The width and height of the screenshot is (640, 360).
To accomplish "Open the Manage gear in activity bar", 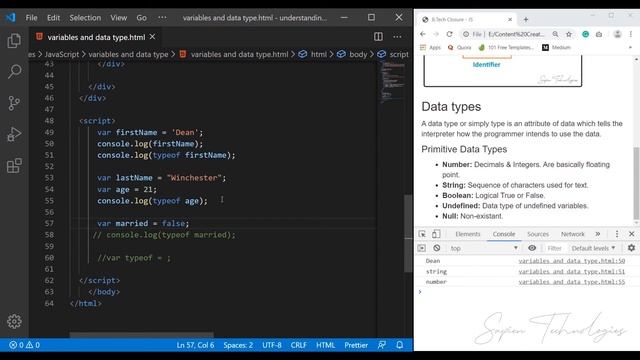I will tap(14, 322).
